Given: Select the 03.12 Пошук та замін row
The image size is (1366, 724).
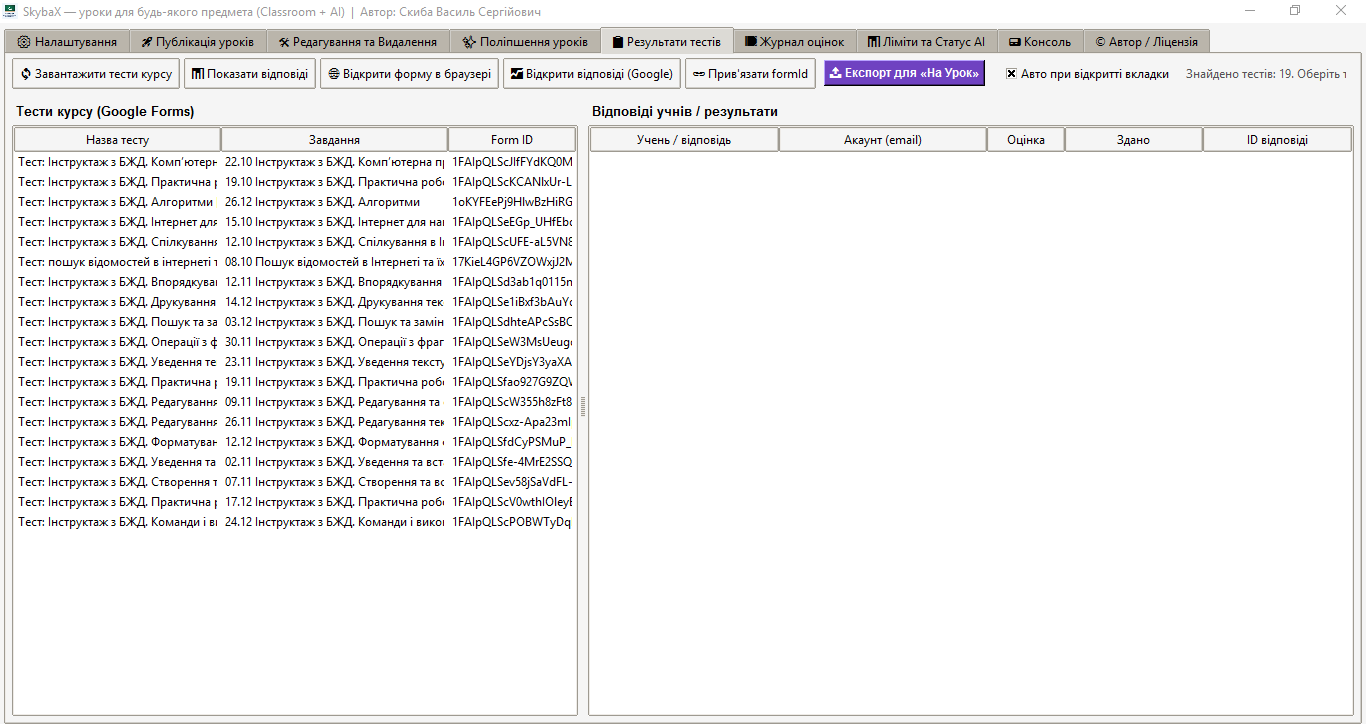Looking at the screenshot, I should (295, 322).
